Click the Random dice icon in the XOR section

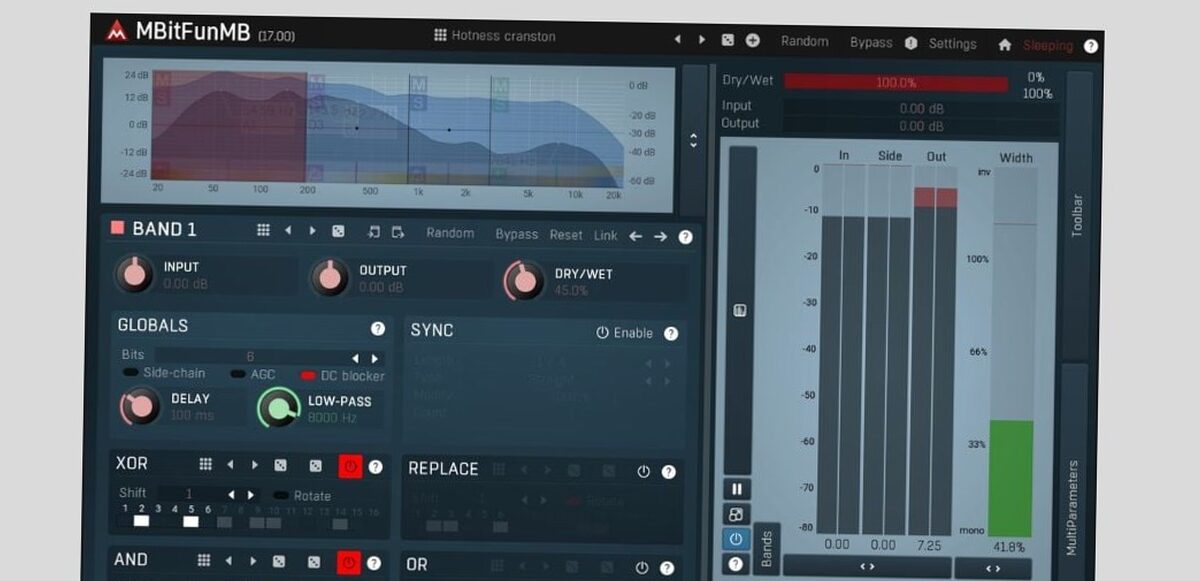point(281,465)
